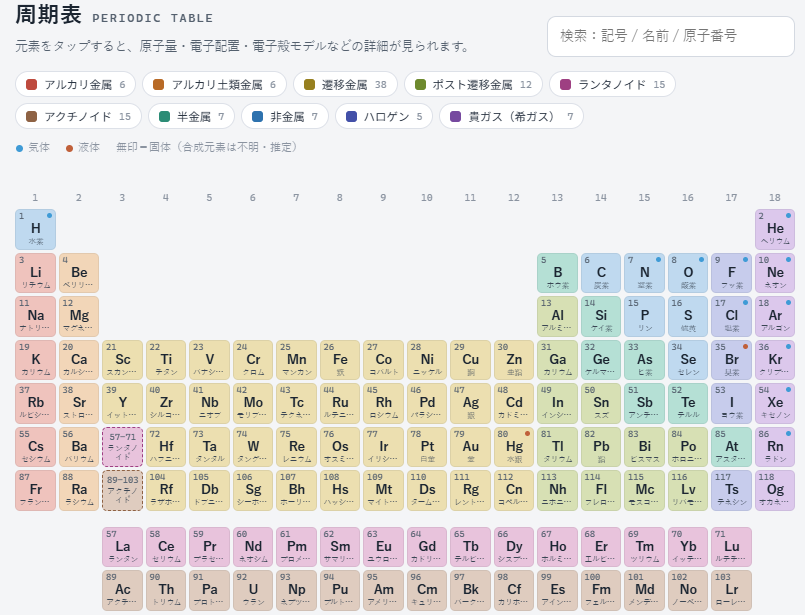
Task: Open the uranium U element tile
Action: (253, 590)
